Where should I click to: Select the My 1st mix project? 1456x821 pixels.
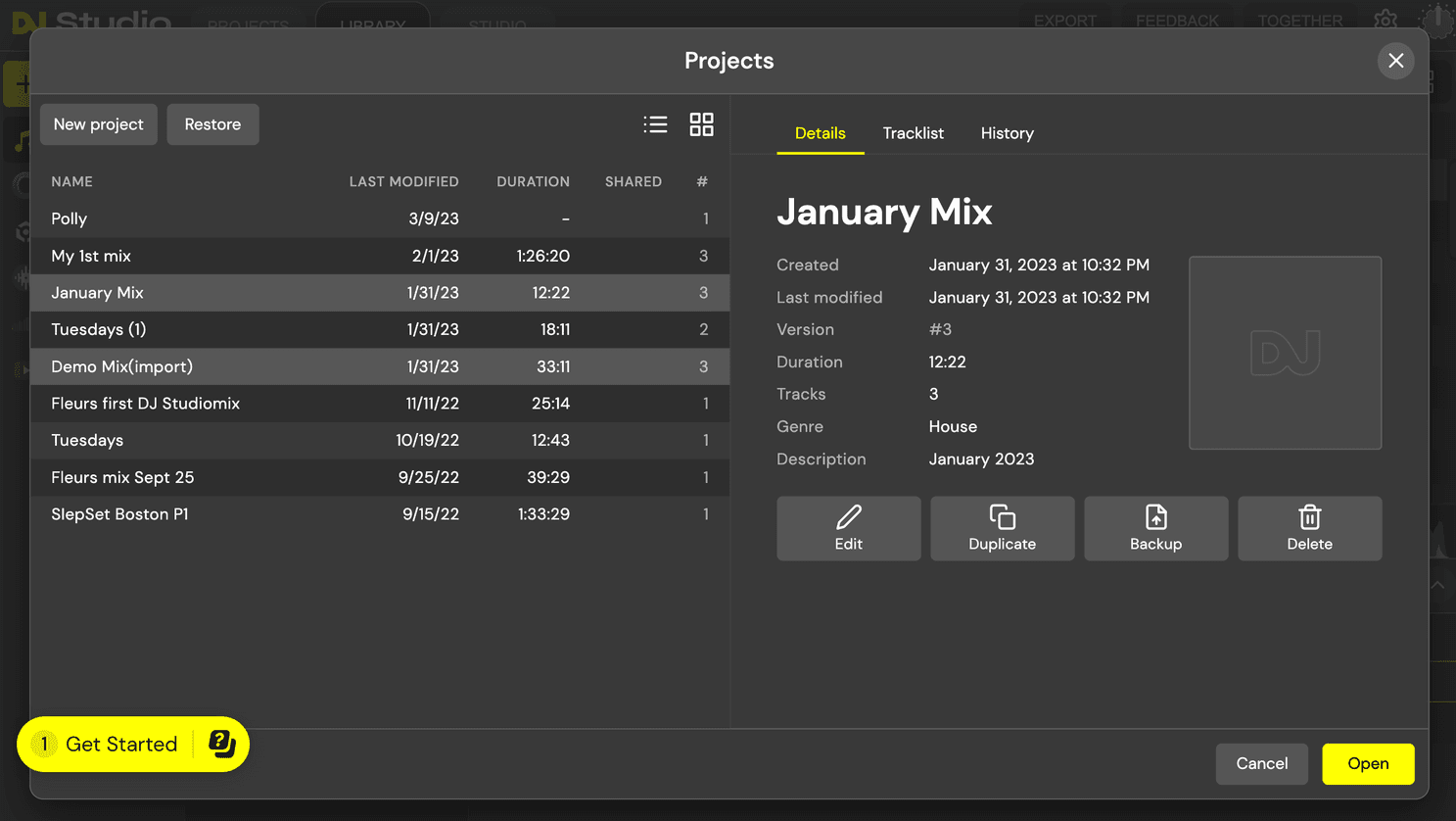tap(380, 256)
